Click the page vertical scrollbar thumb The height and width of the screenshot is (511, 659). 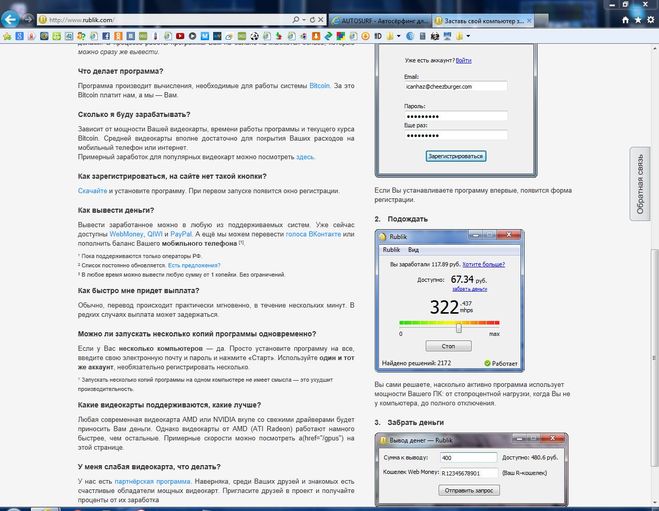pyautogui.click(x=654, y=357)
